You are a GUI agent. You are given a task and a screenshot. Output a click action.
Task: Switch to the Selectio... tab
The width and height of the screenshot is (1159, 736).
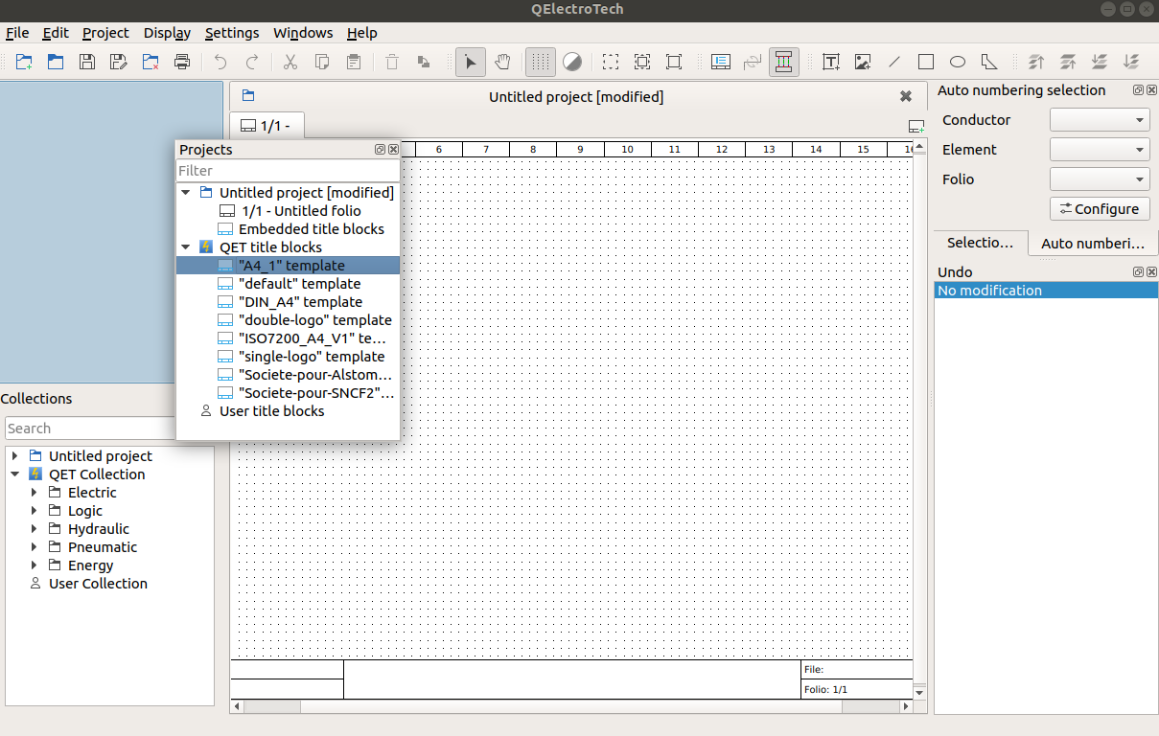pyautogui.click(x=980, y=242)
